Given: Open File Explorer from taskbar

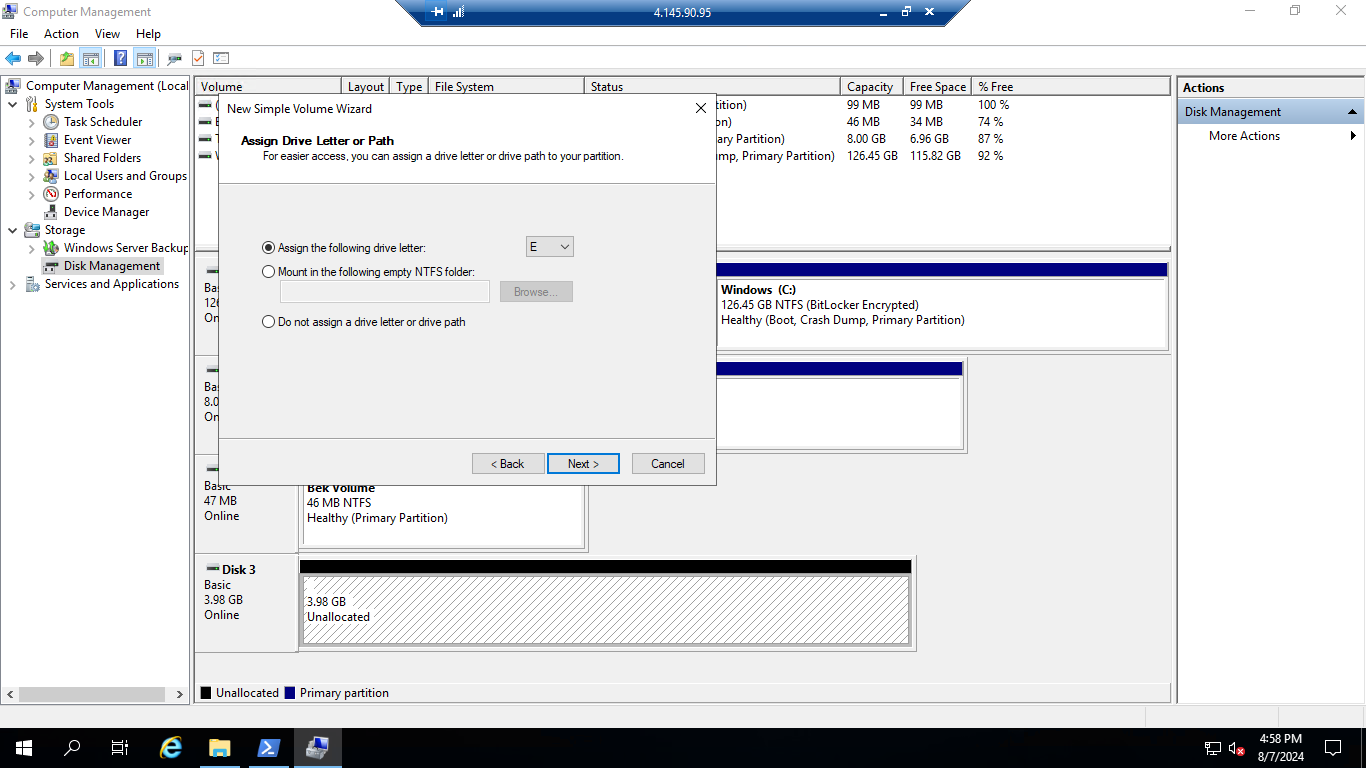Looking at the screenshot, I should click(220, 747).
